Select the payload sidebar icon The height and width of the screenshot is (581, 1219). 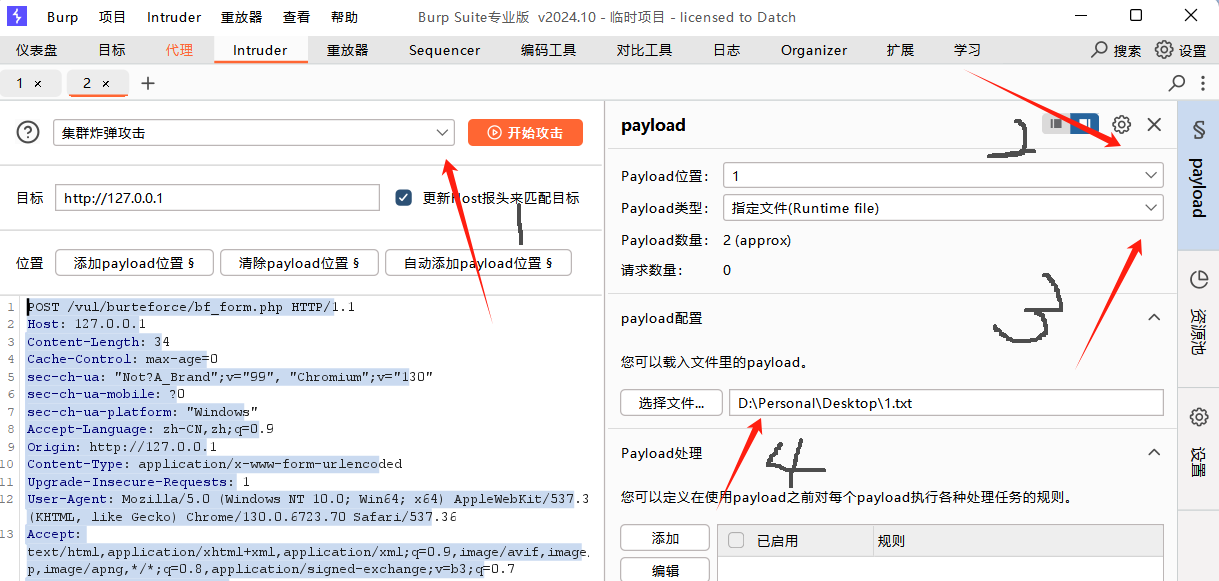click(1198, 130)
